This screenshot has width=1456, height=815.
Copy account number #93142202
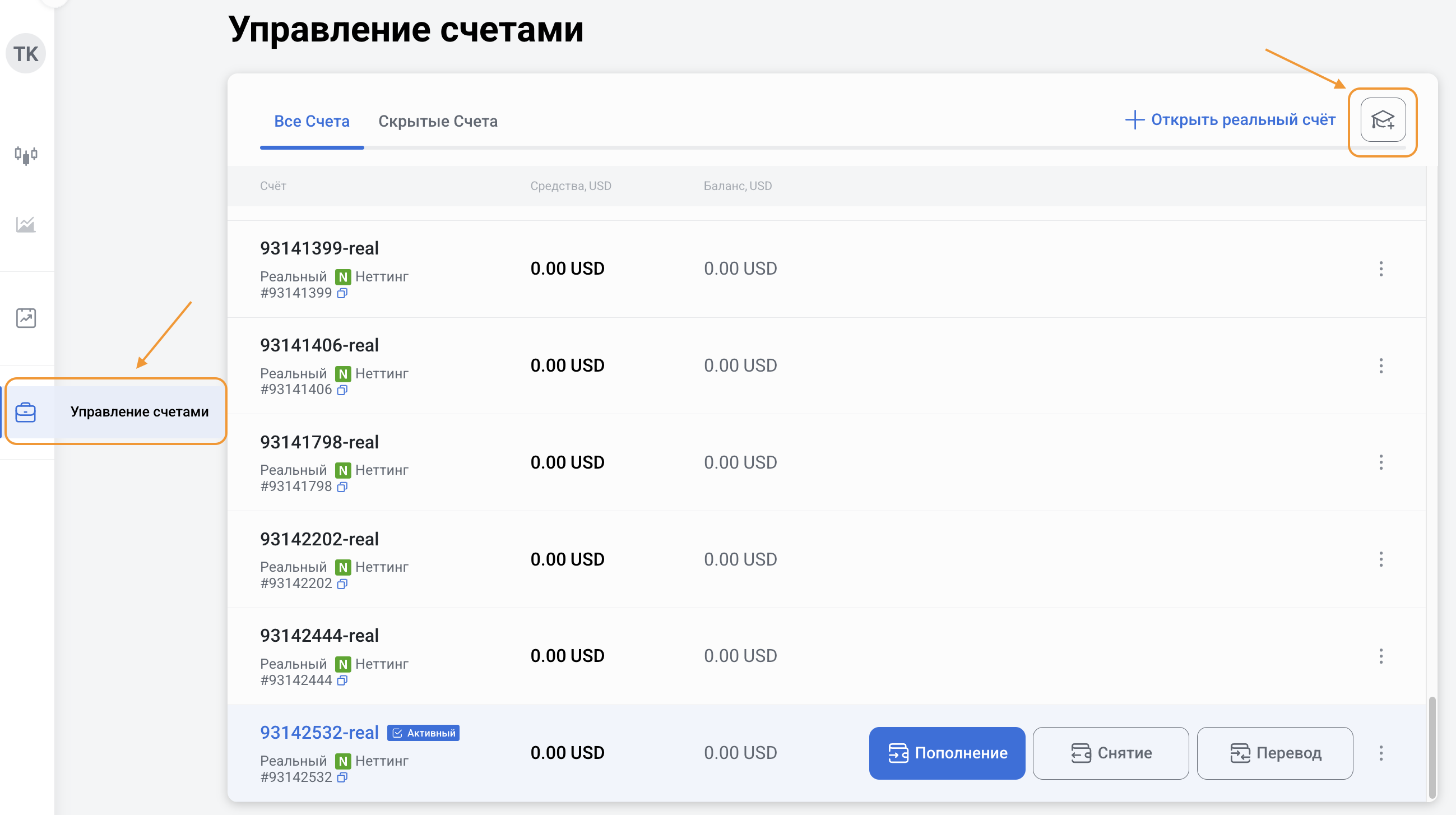[342, 584]
